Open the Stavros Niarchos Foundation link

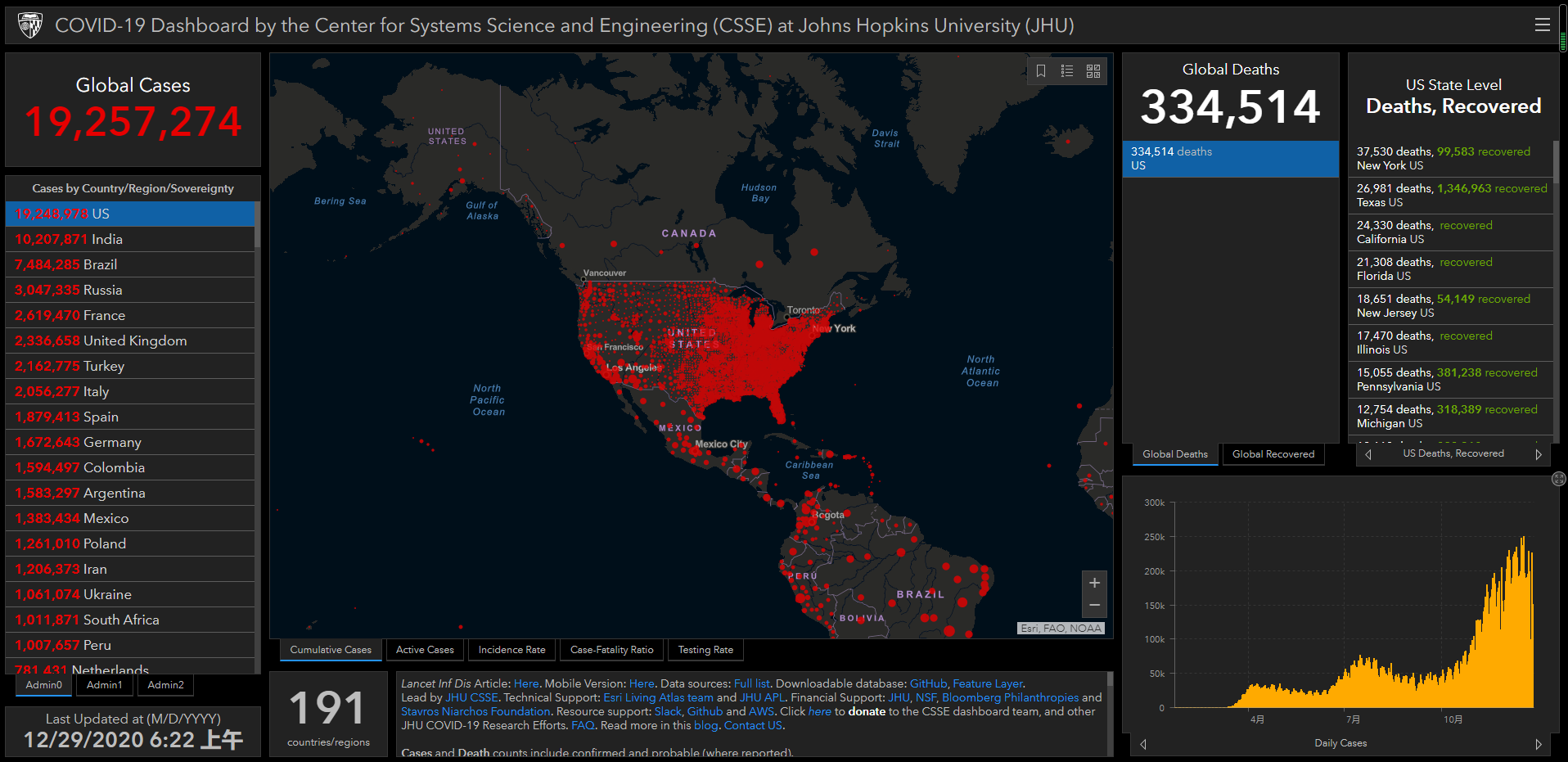(475, 711)
